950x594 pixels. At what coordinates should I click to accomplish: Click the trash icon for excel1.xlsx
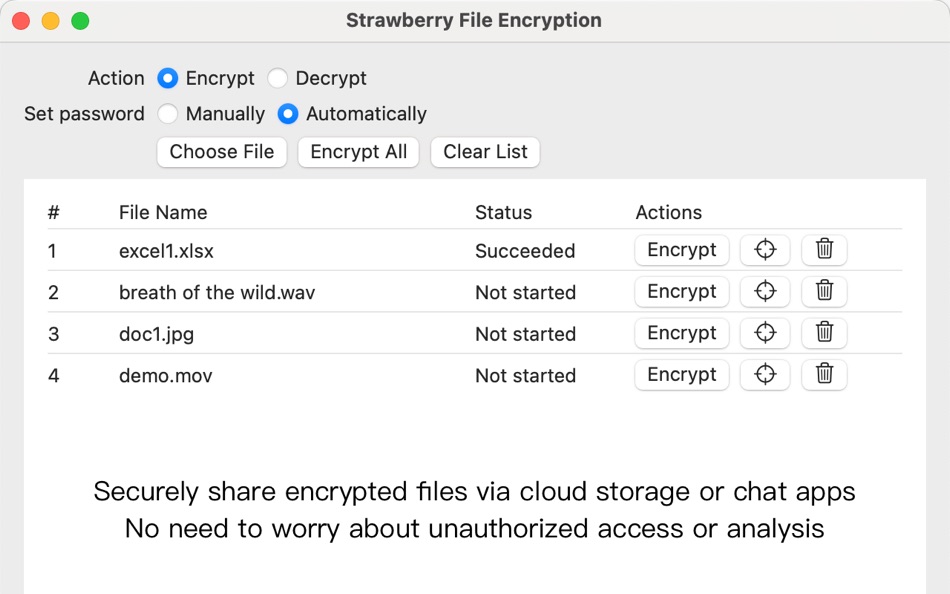823,250
